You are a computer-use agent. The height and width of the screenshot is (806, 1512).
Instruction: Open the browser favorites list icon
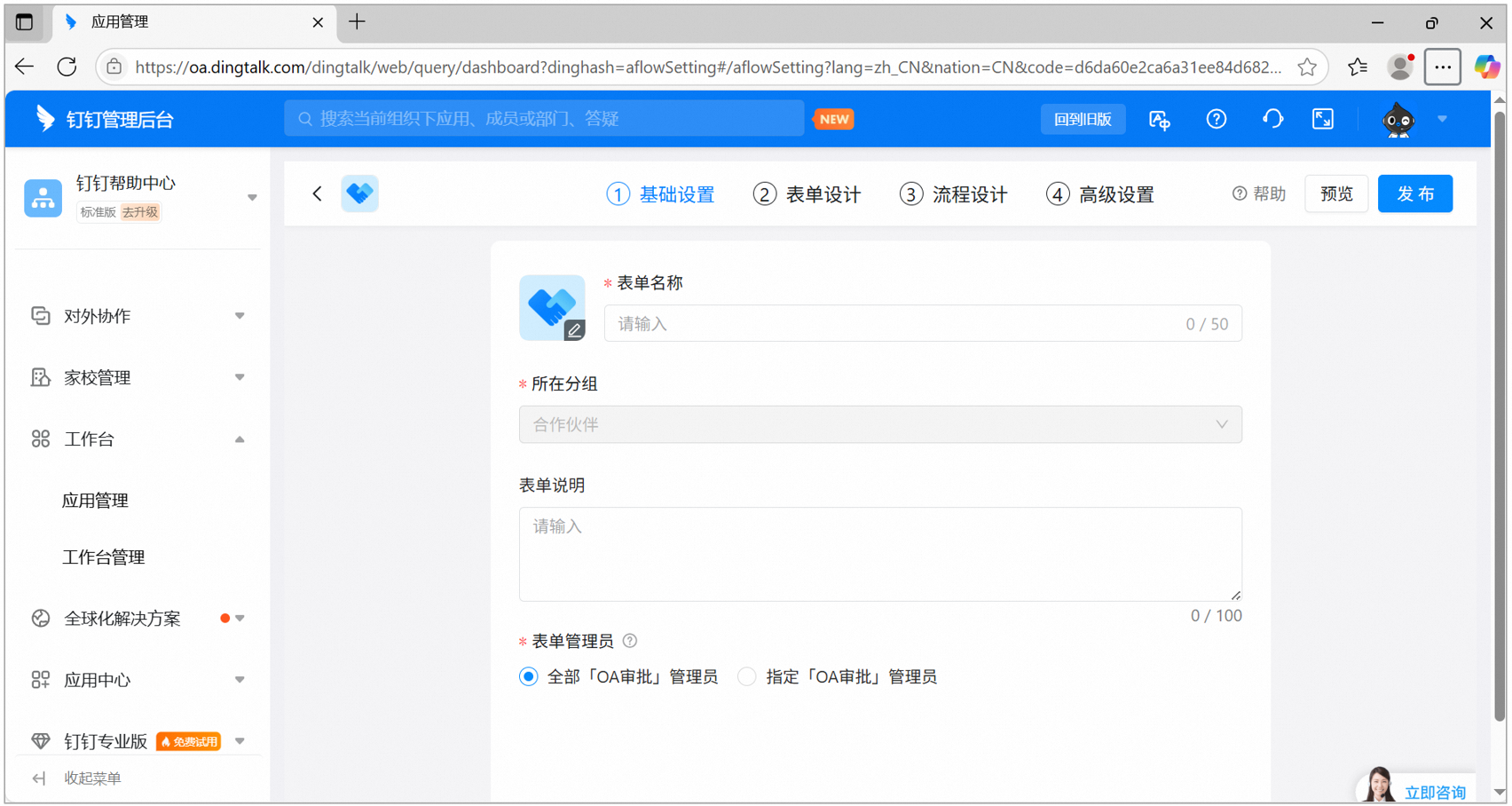(1357, 67)
